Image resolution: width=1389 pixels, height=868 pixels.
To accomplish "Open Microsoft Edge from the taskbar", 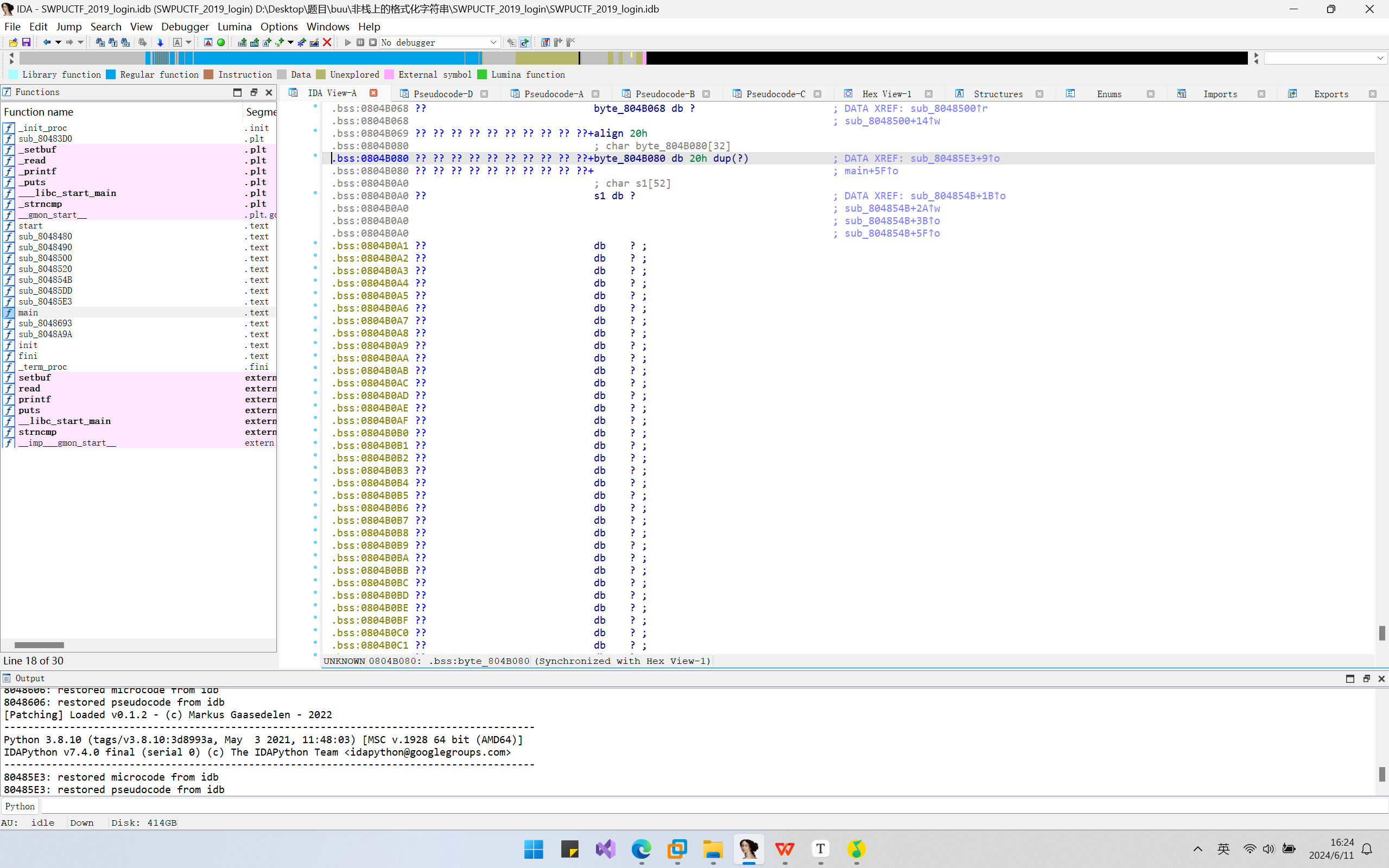I will [641, 849].
